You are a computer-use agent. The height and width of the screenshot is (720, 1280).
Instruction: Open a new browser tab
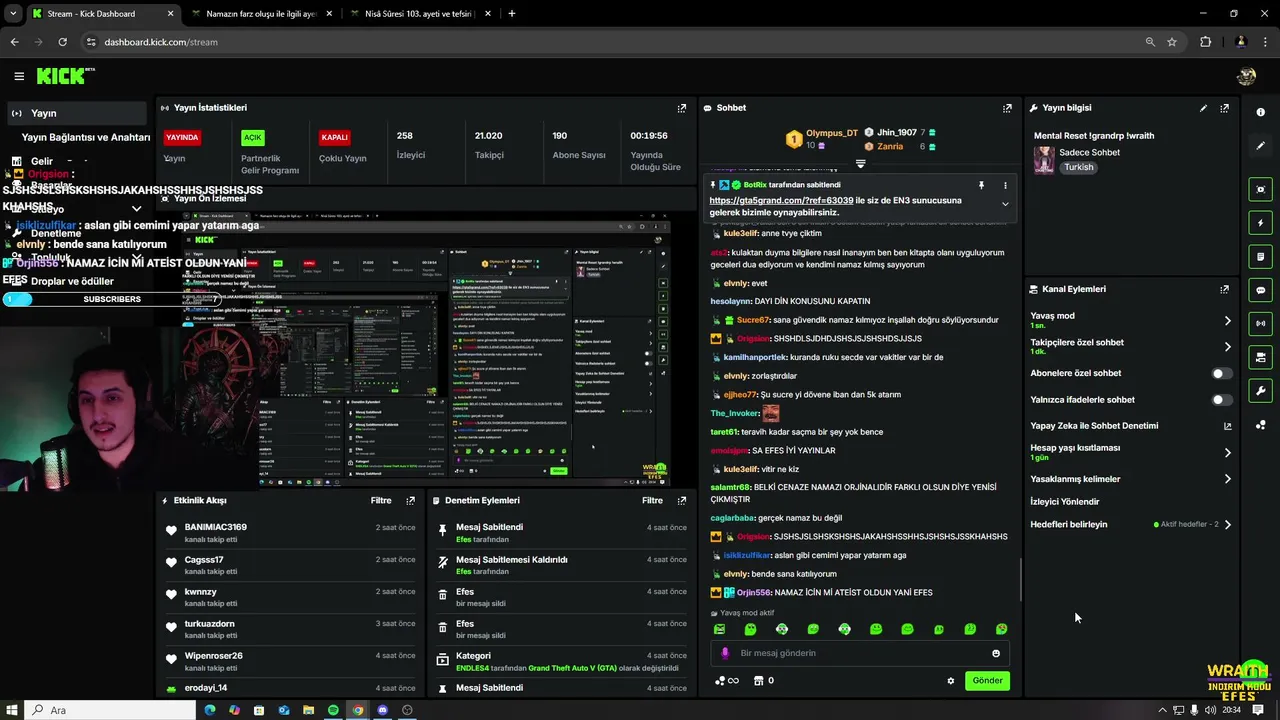click(x=512, y=14)
